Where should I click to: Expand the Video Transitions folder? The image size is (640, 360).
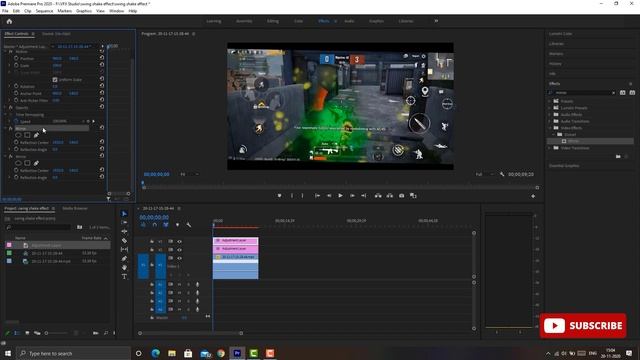550,148
